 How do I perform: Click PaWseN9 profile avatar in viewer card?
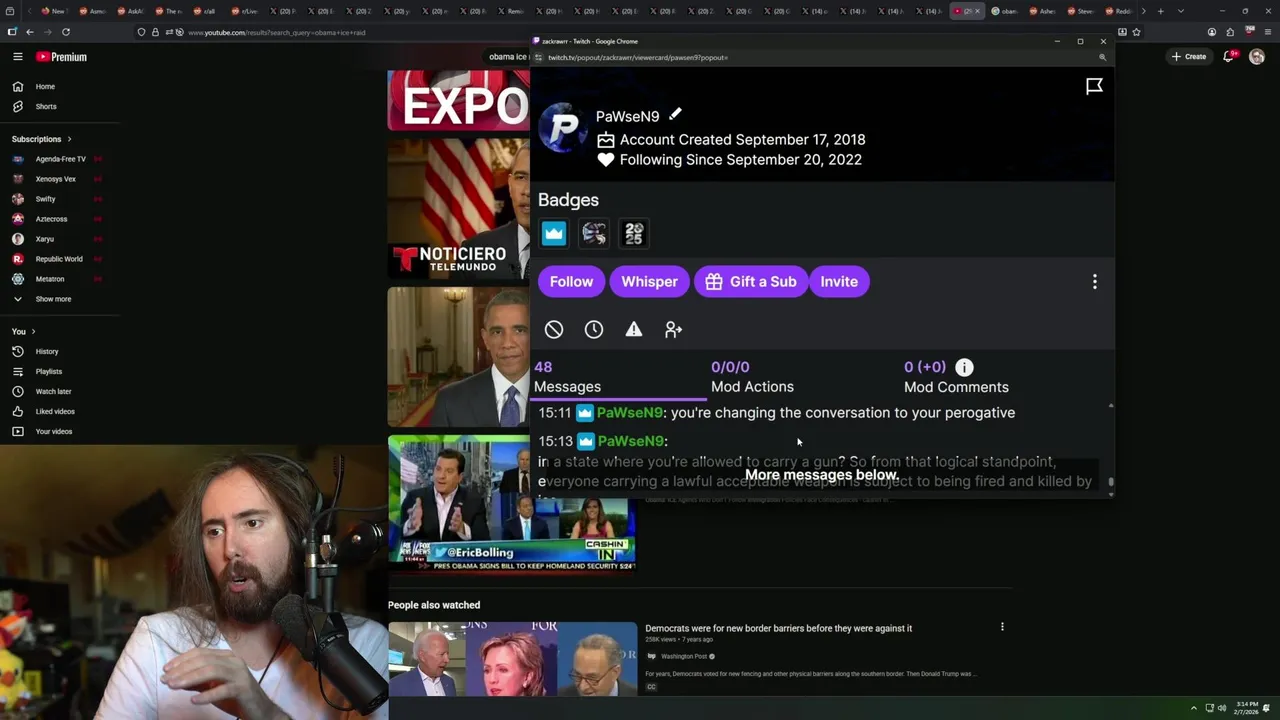coord(564,128)
